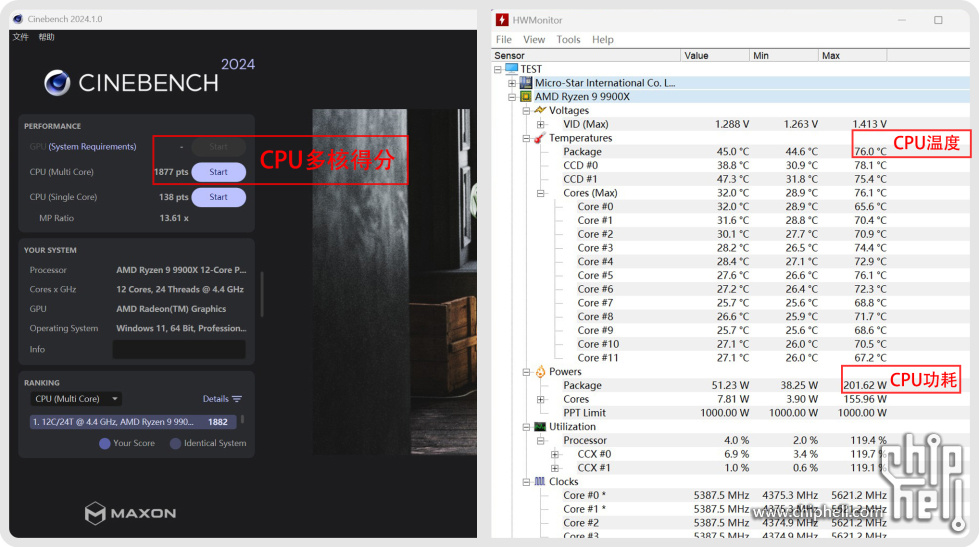This screenshot has height=547, width=979.
Task: Click the Utilization monitor icon
Action: pyautogui.click(x=540, y=426)
